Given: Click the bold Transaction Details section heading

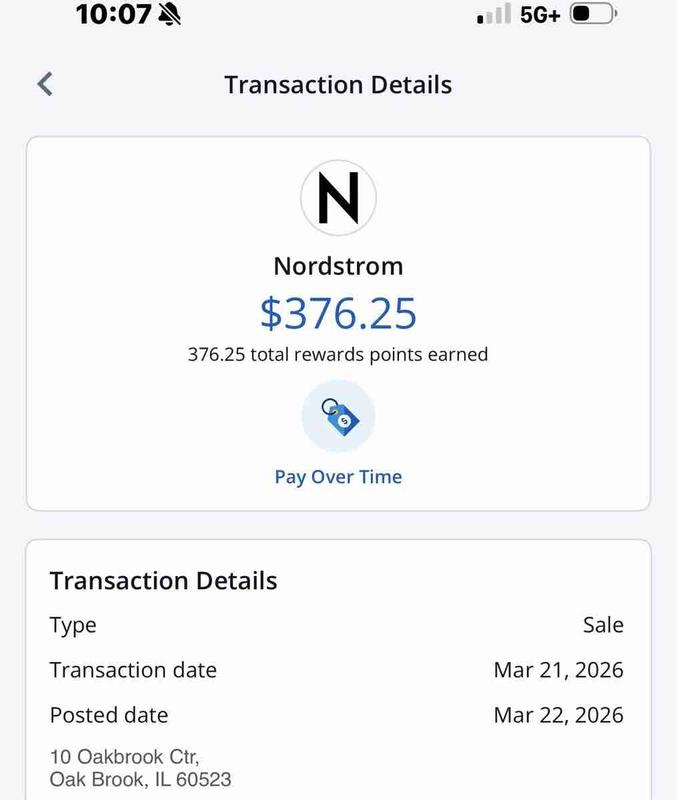Looking at the screenshot, I should click(x=163, y=581).
